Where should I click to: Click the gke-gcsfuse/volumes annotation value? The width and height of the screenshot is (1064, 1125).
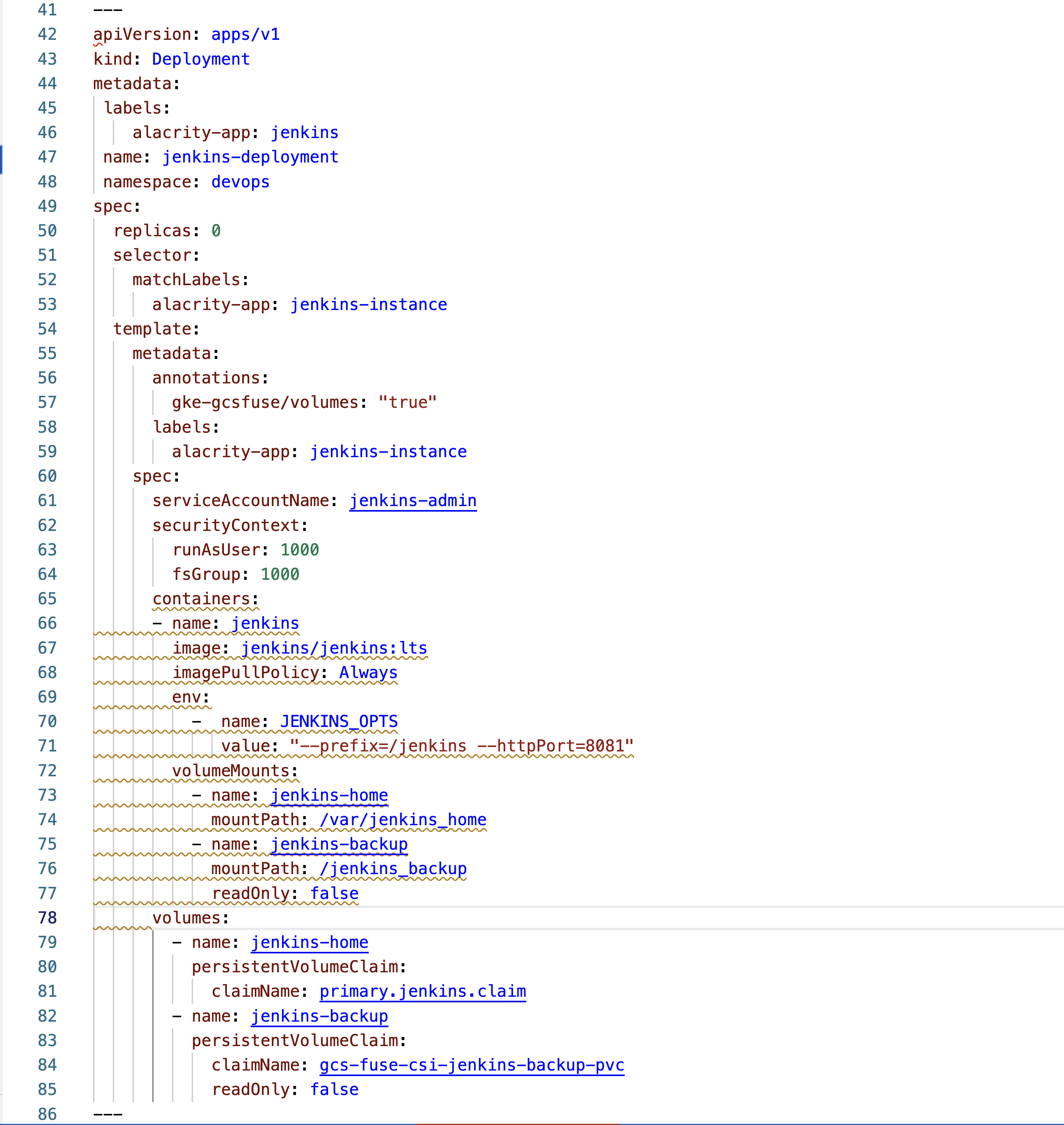coord(408,402)
